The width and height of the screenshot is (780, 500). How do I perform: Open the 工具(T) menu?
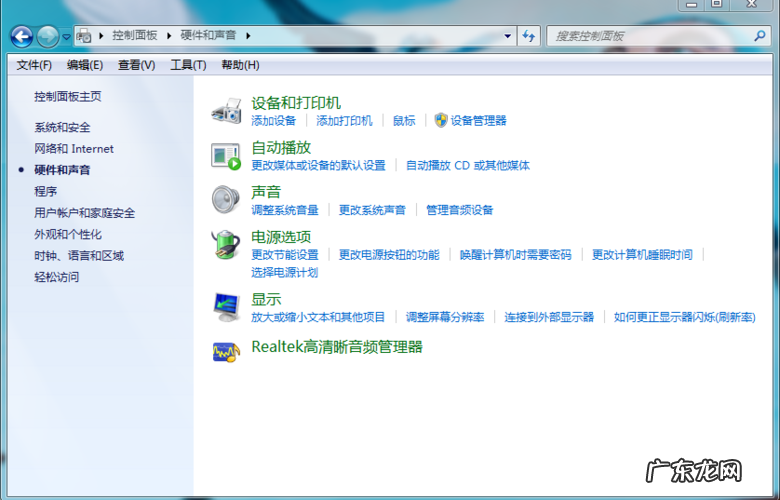click(x=188, y=65)
